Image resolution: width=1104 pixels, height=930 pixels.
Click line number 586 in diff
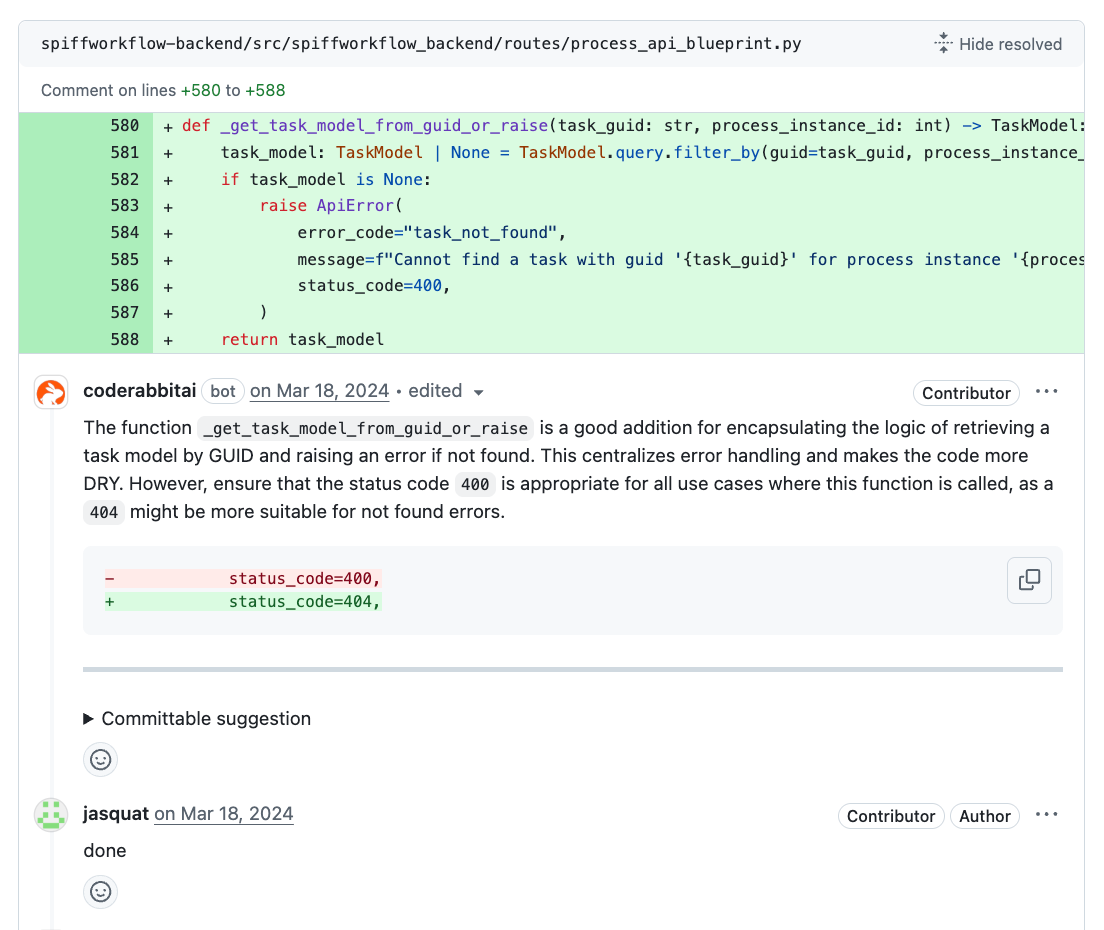pos(125,286)
